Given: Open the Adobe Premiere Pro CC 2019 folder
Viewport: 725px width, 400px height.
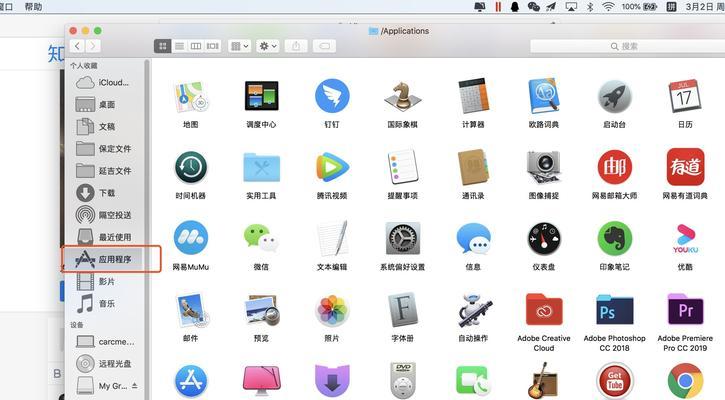Looking at the screenshot, I should pyautogui.click(x=685, y=309).
